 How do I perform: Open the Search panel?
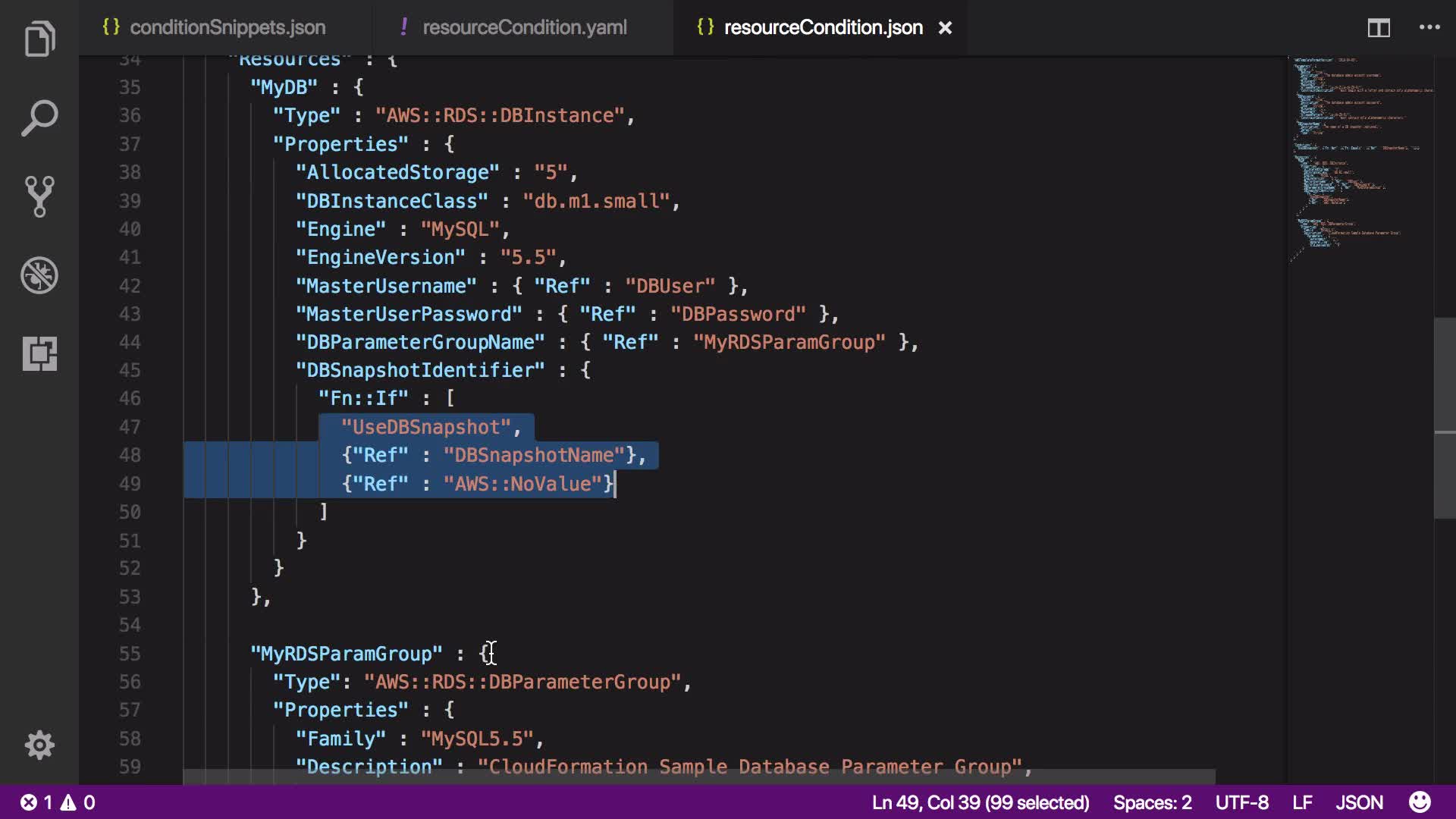coord(39,118)
